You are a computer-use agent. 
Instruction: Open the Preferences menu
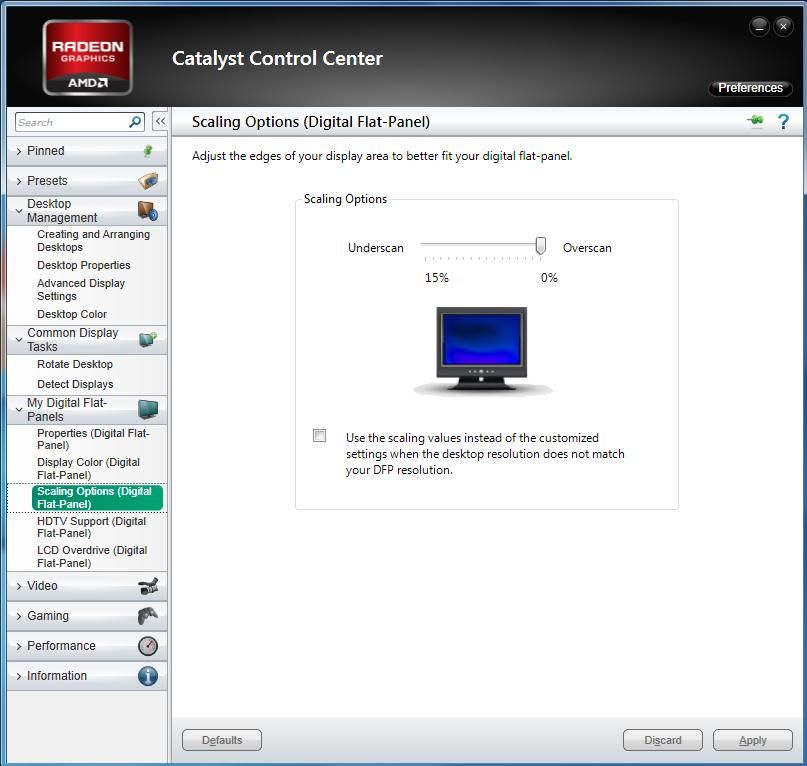coord(750,88)
